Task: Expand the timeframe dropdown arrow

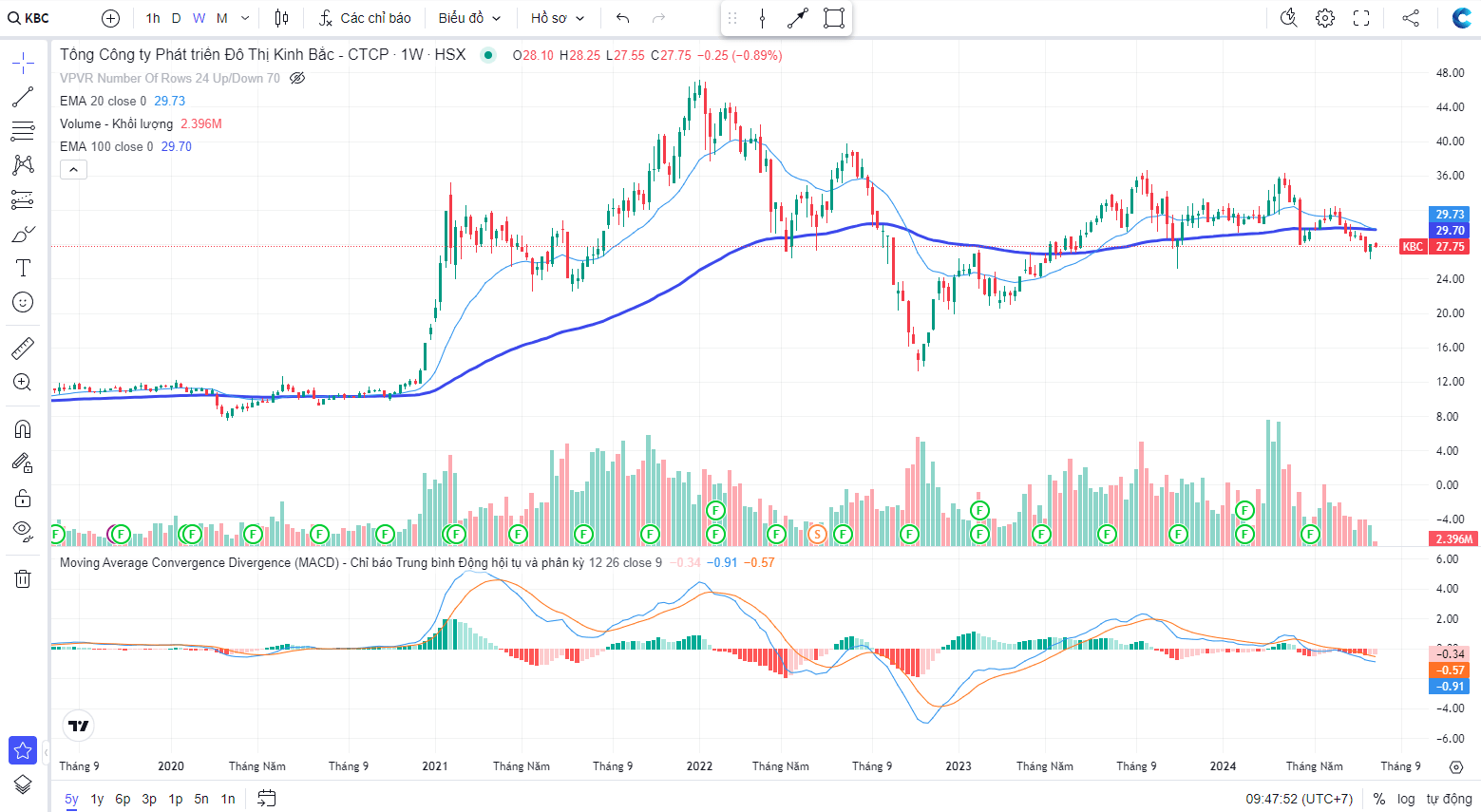Action: tap(245, 18)
